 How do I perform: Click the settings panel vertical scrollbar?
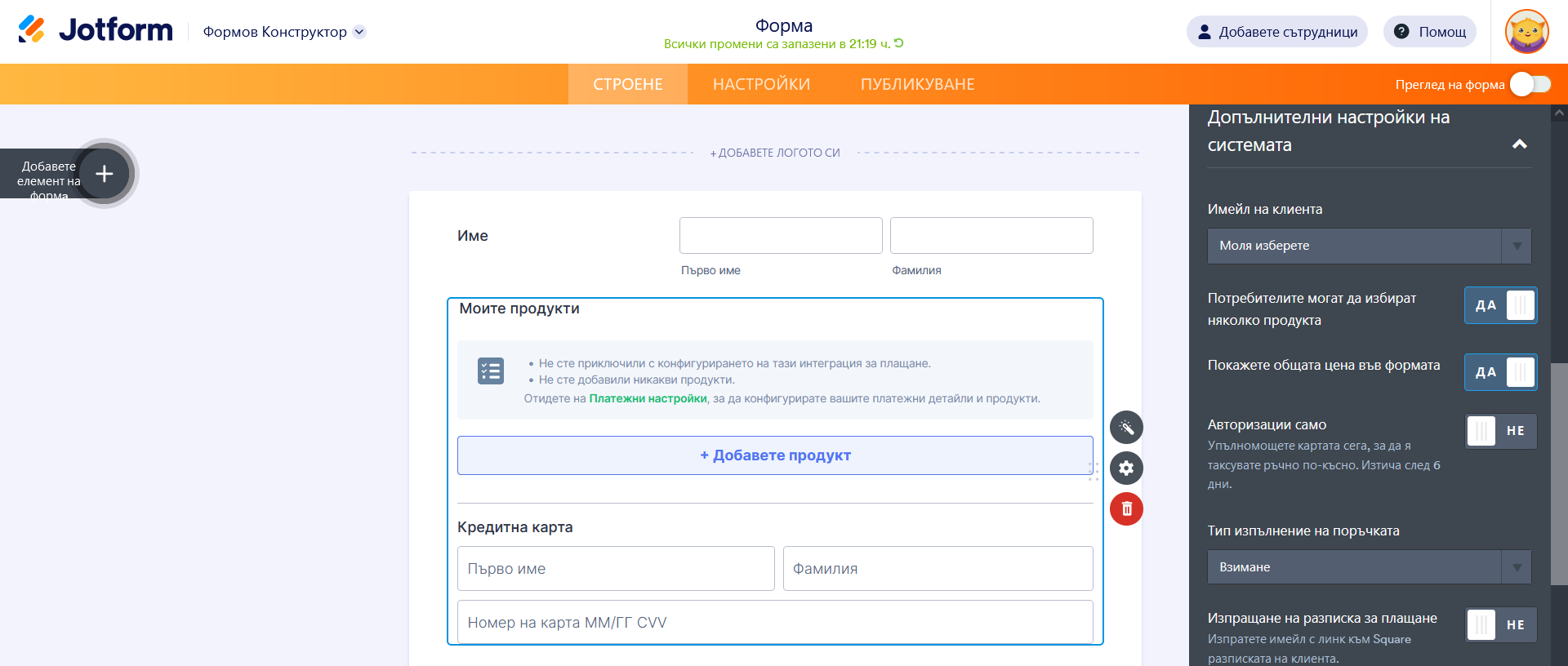point(1559,473)
